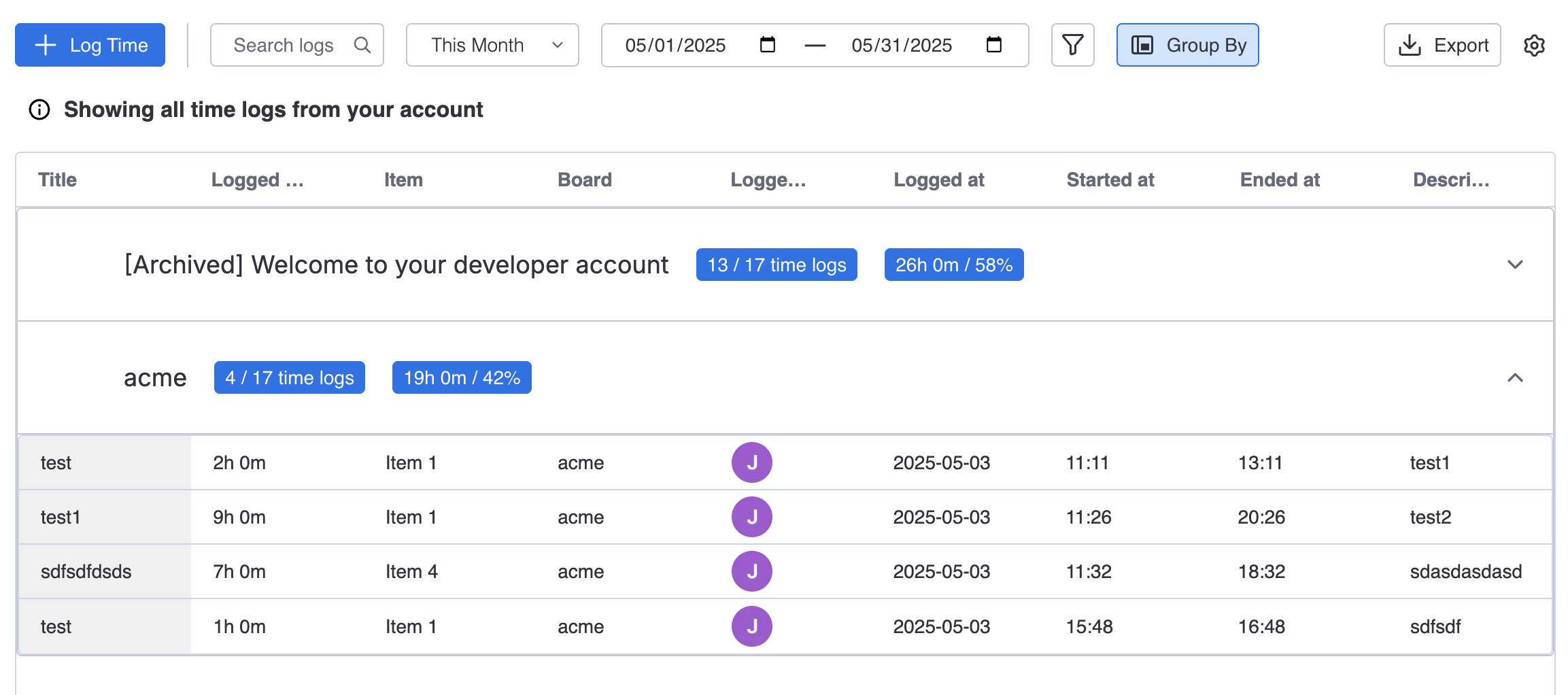Click user avatar J in 1h 0m row
Viewport: 1568px width, 695px height.
tap(752, 626)
